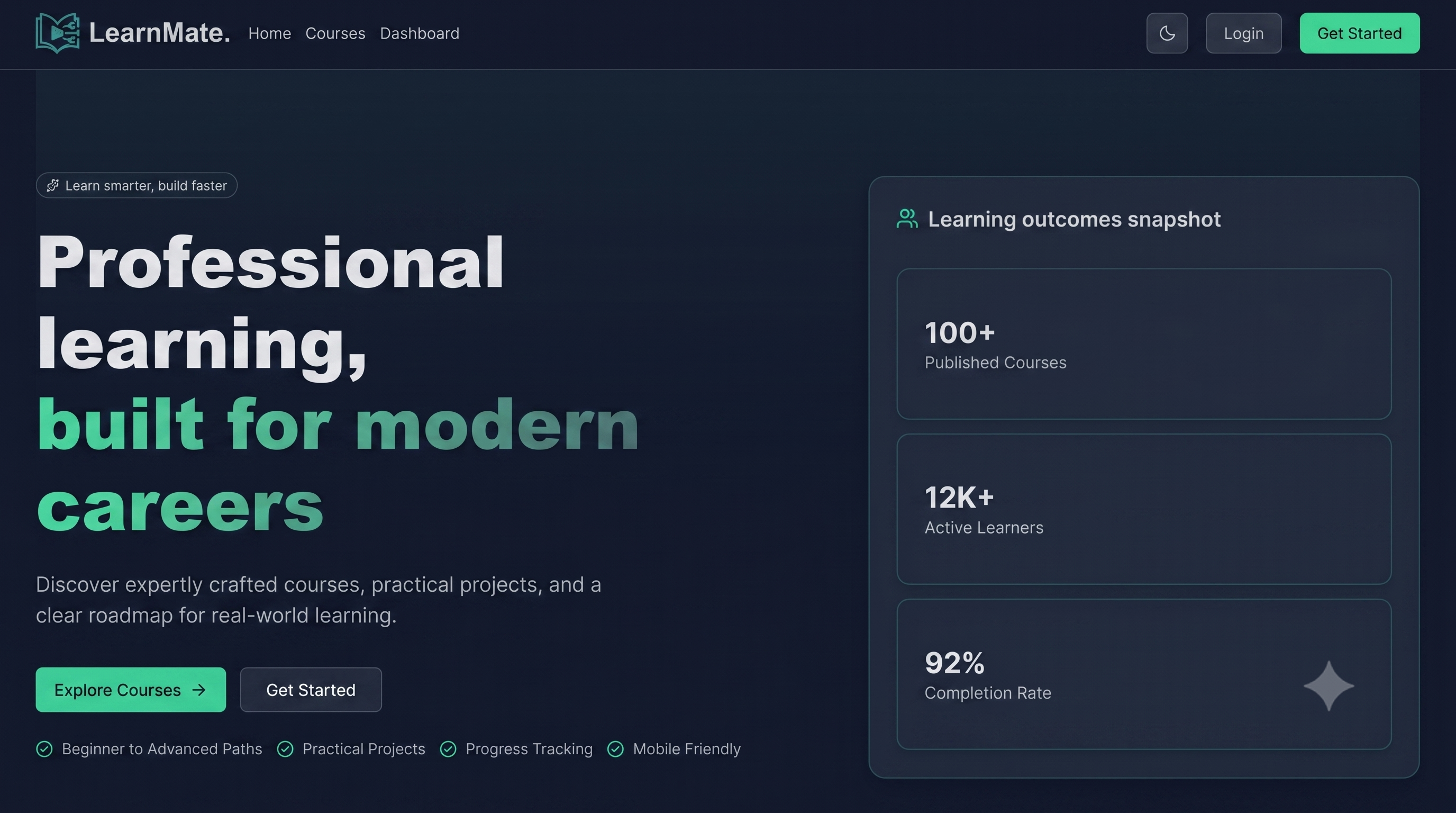
Task: Click the star sparkle icon in Completion Rate card
Action: 1329,686
